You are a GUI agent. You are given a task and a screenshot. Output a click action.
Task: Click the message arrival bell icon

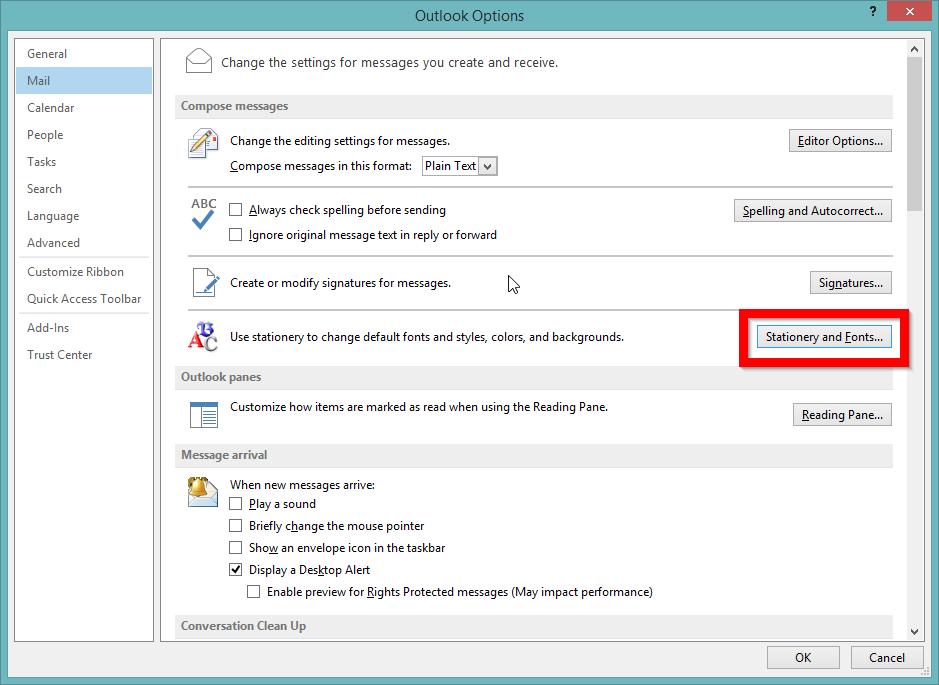[202, 490]
